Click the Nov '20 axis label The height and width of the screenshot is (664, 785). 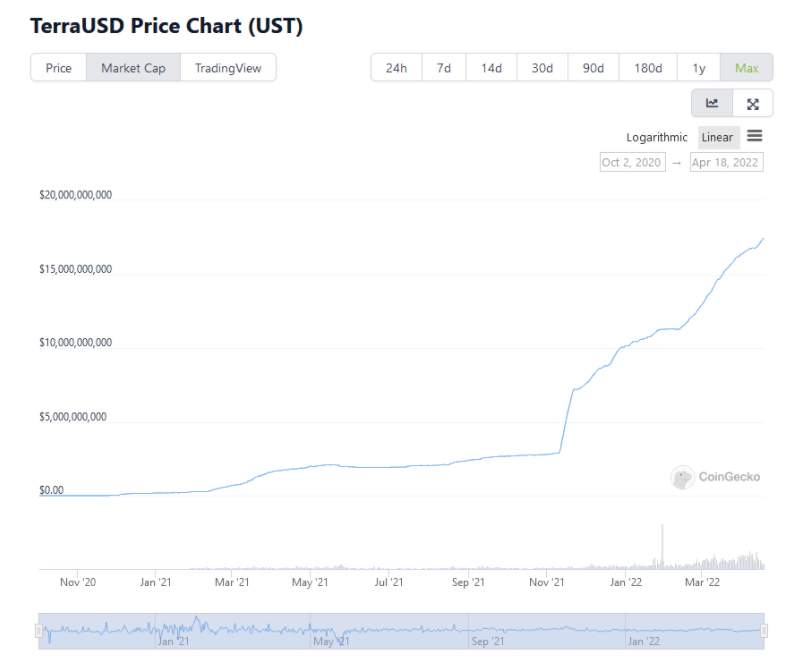(x=78, y=582)
